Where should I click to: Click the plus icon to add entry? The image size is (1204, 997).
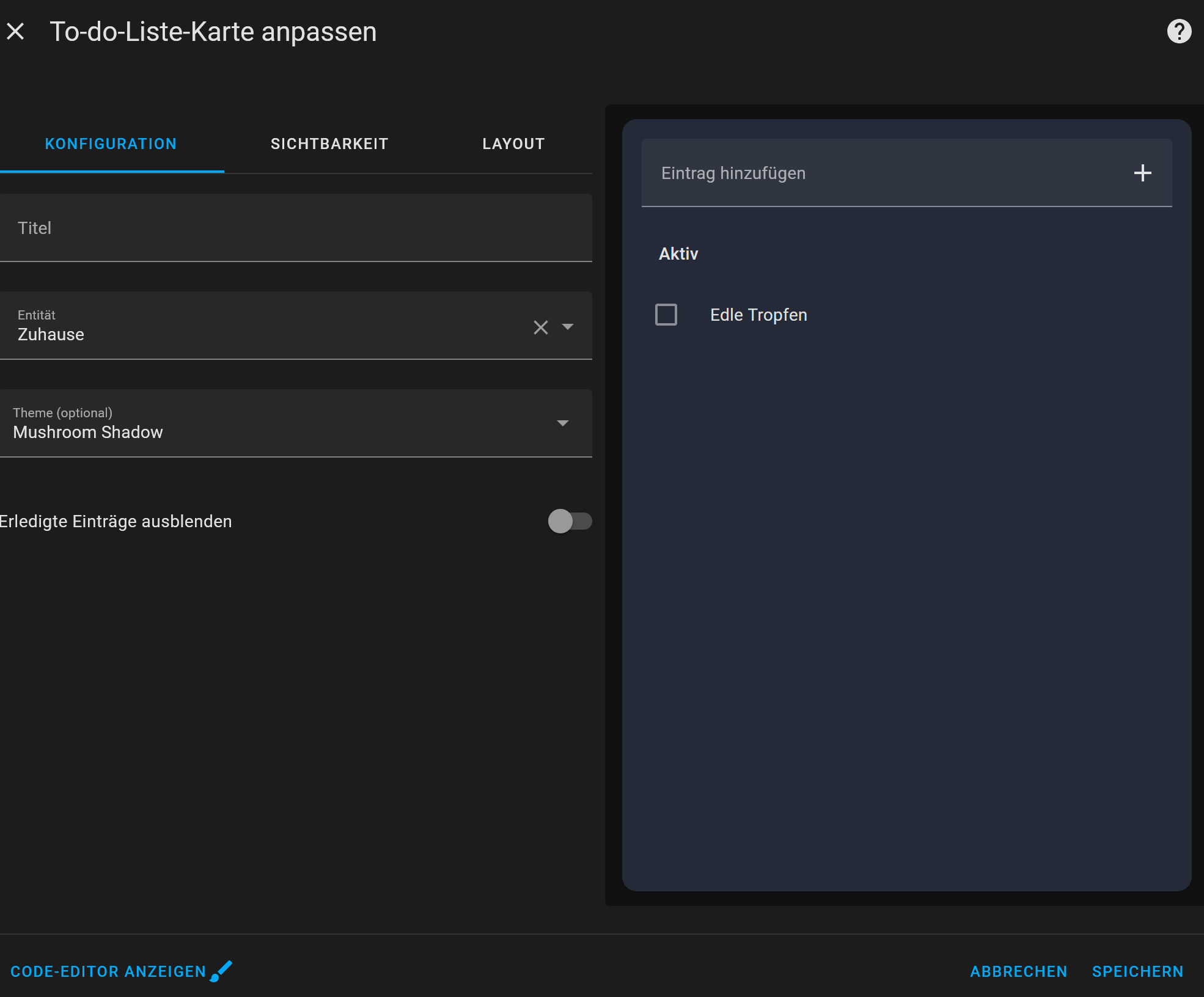1142,173
